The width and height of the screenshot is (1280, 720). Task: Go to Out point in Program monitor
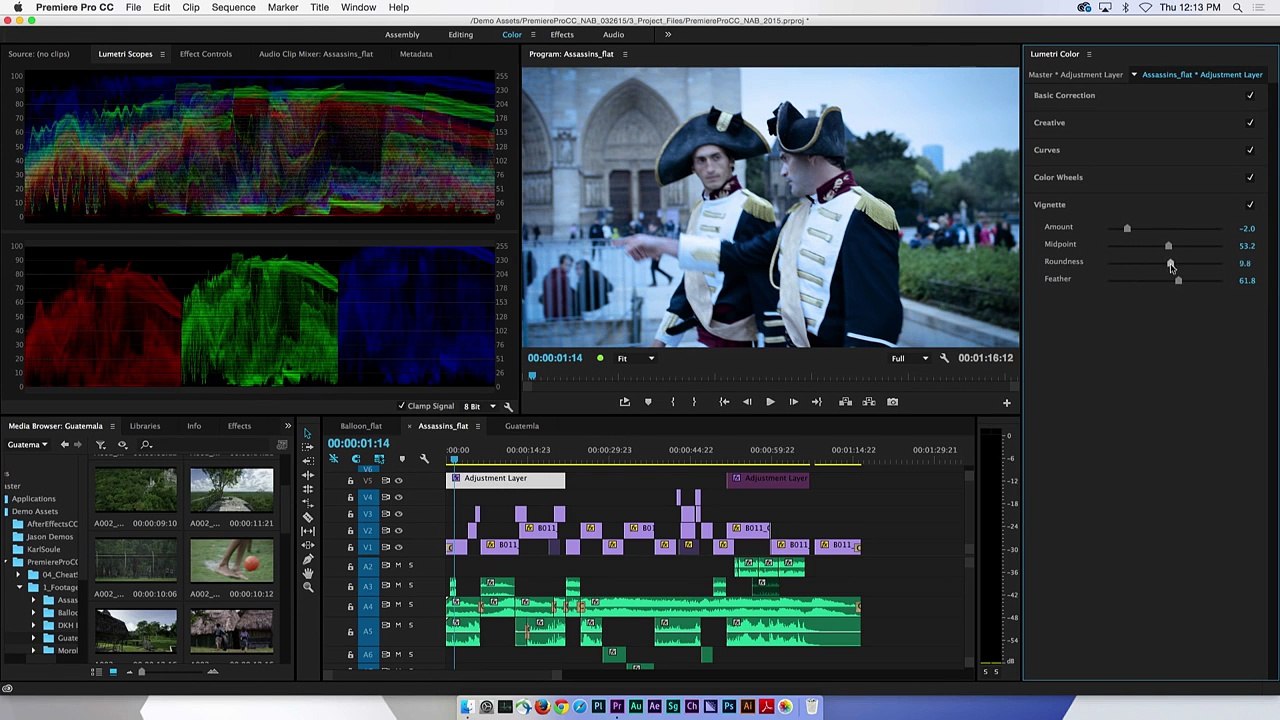(817, 402)
